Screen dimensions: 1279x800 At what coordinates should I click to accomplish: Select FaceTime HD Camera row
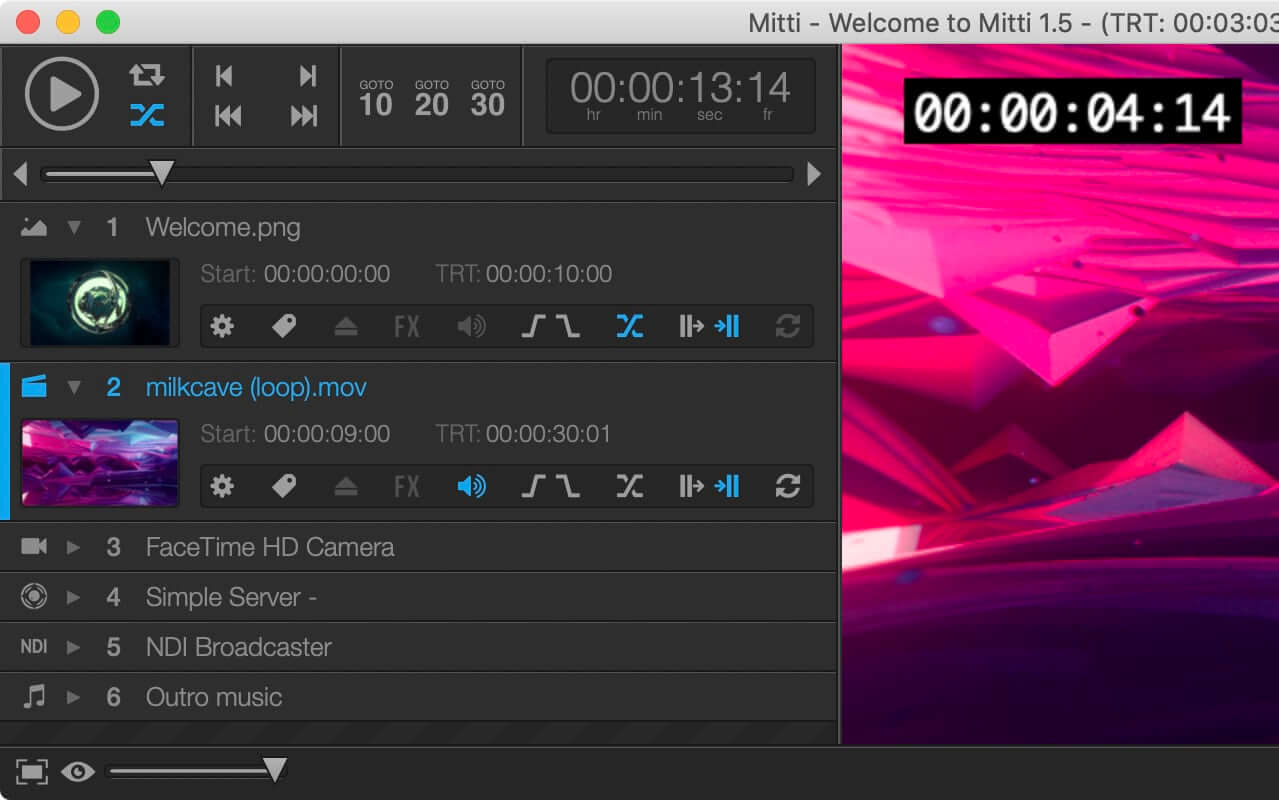418,547
